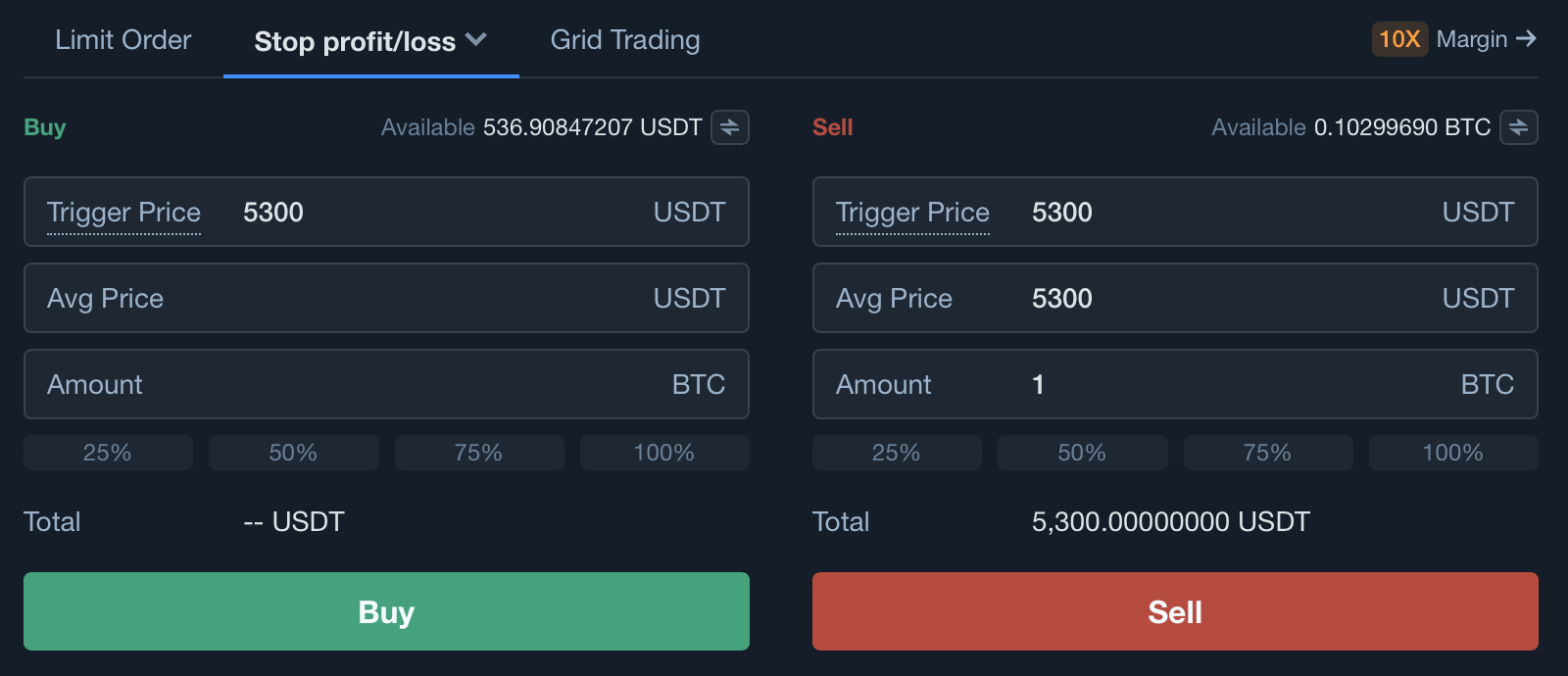Click the USDT transfer icon beside Buy balance
Screen dimensions: 1568x676
click(730, 127)
